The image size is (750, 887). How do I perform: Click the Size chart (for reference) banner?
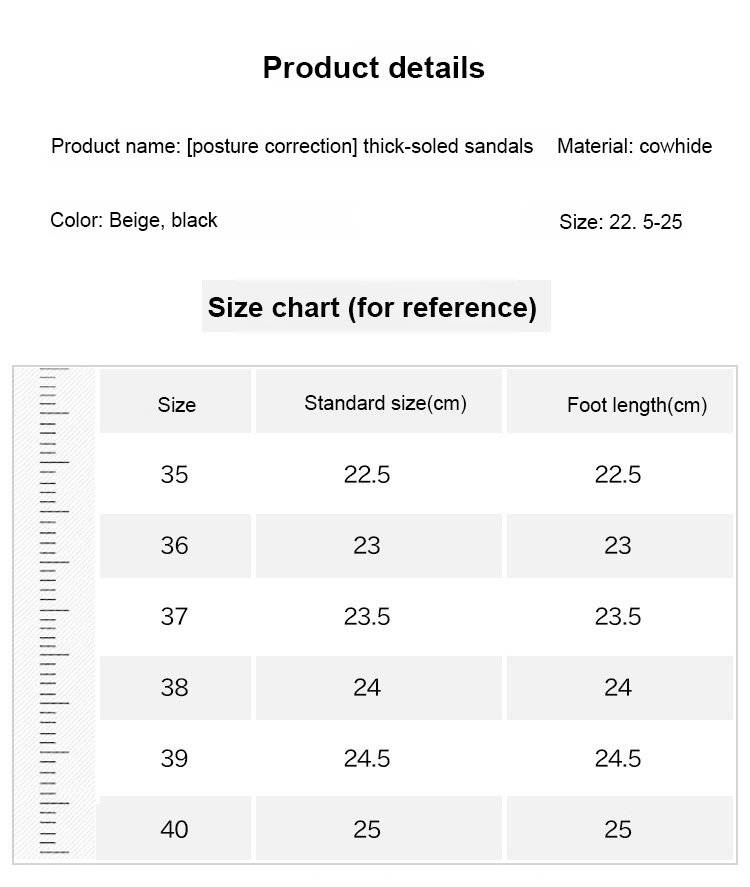[376, 306]
